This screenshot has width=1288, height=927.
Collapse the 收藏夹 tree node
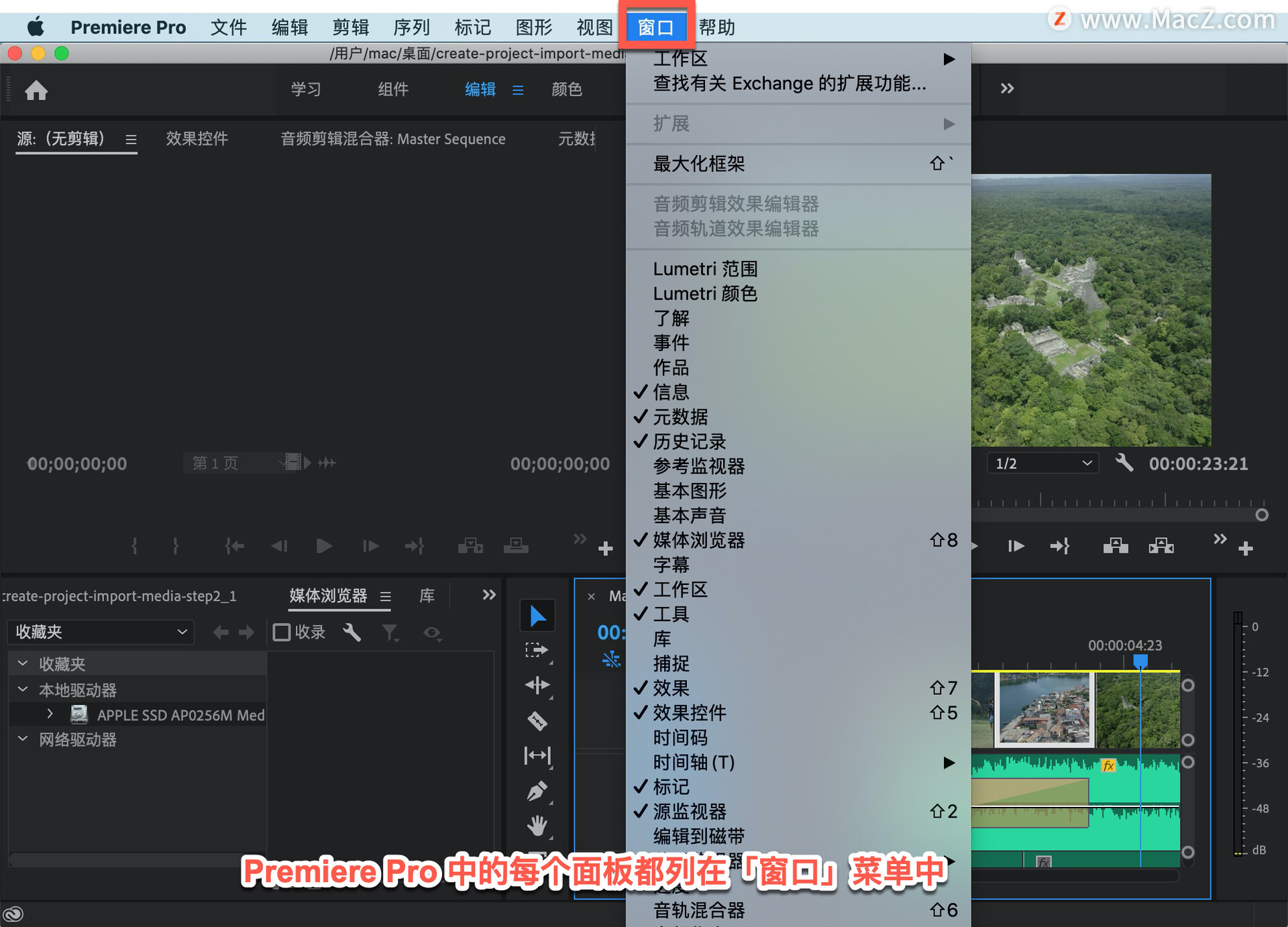pos(23,663)
